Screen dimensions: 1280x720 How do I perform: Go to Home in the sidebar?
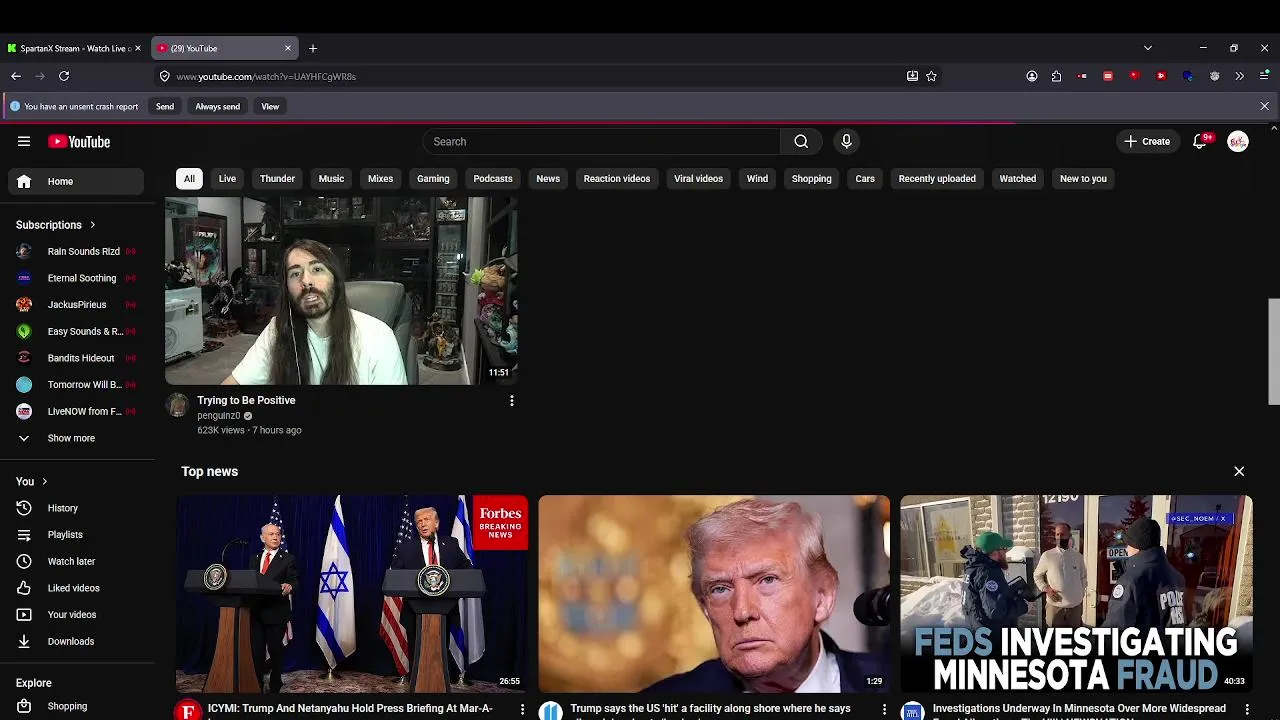[78, 181]
